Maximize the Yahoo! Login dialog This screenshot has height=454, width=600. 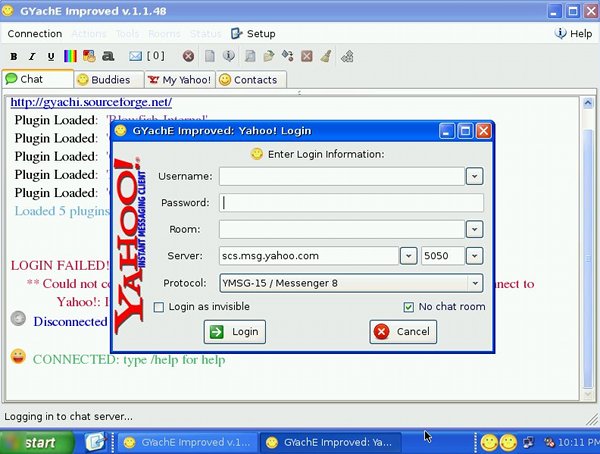pos(465,131)
